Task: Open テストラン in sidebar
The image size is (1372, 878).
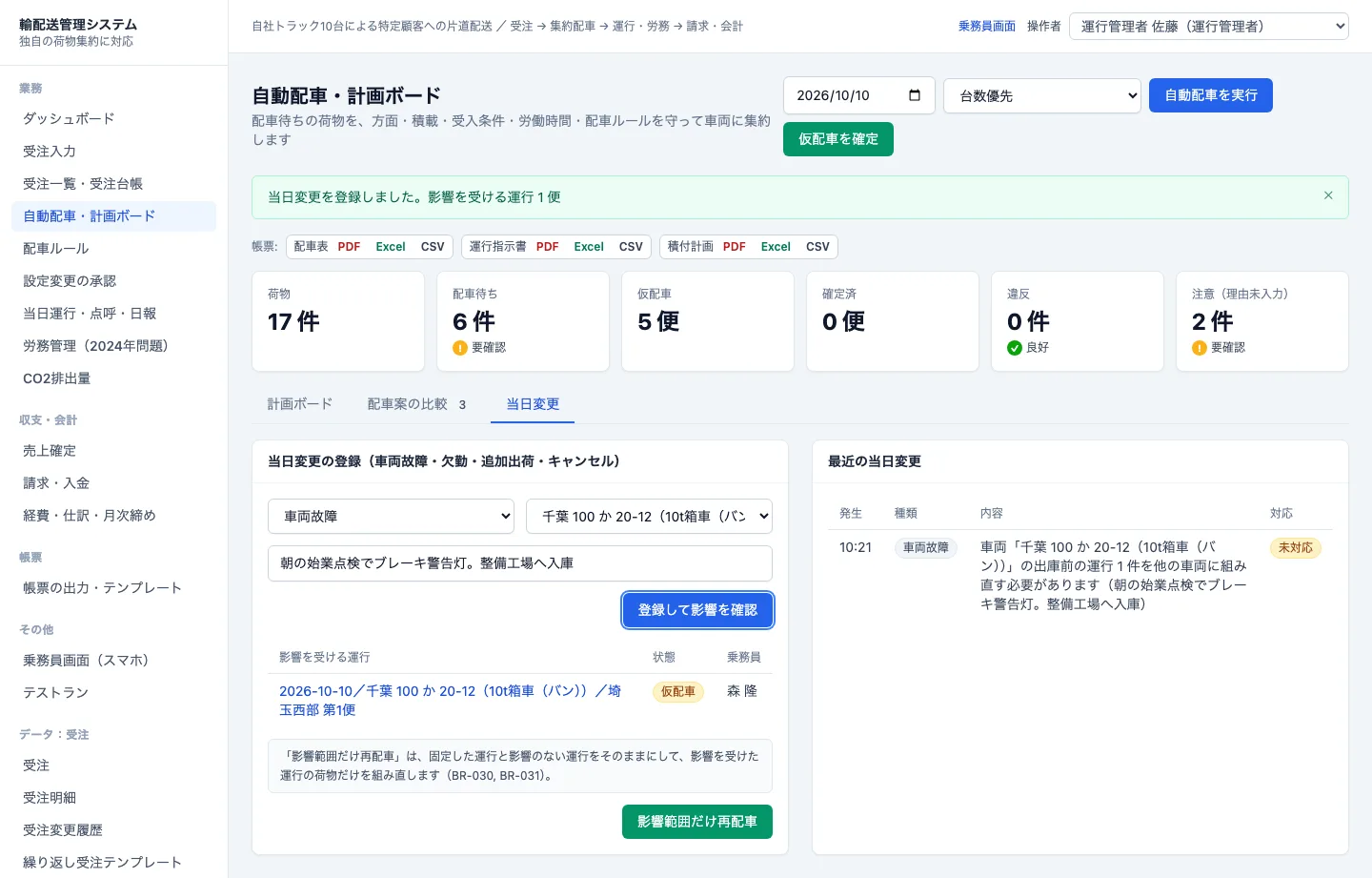Action: pyautogui.click(x=114, y=693)
